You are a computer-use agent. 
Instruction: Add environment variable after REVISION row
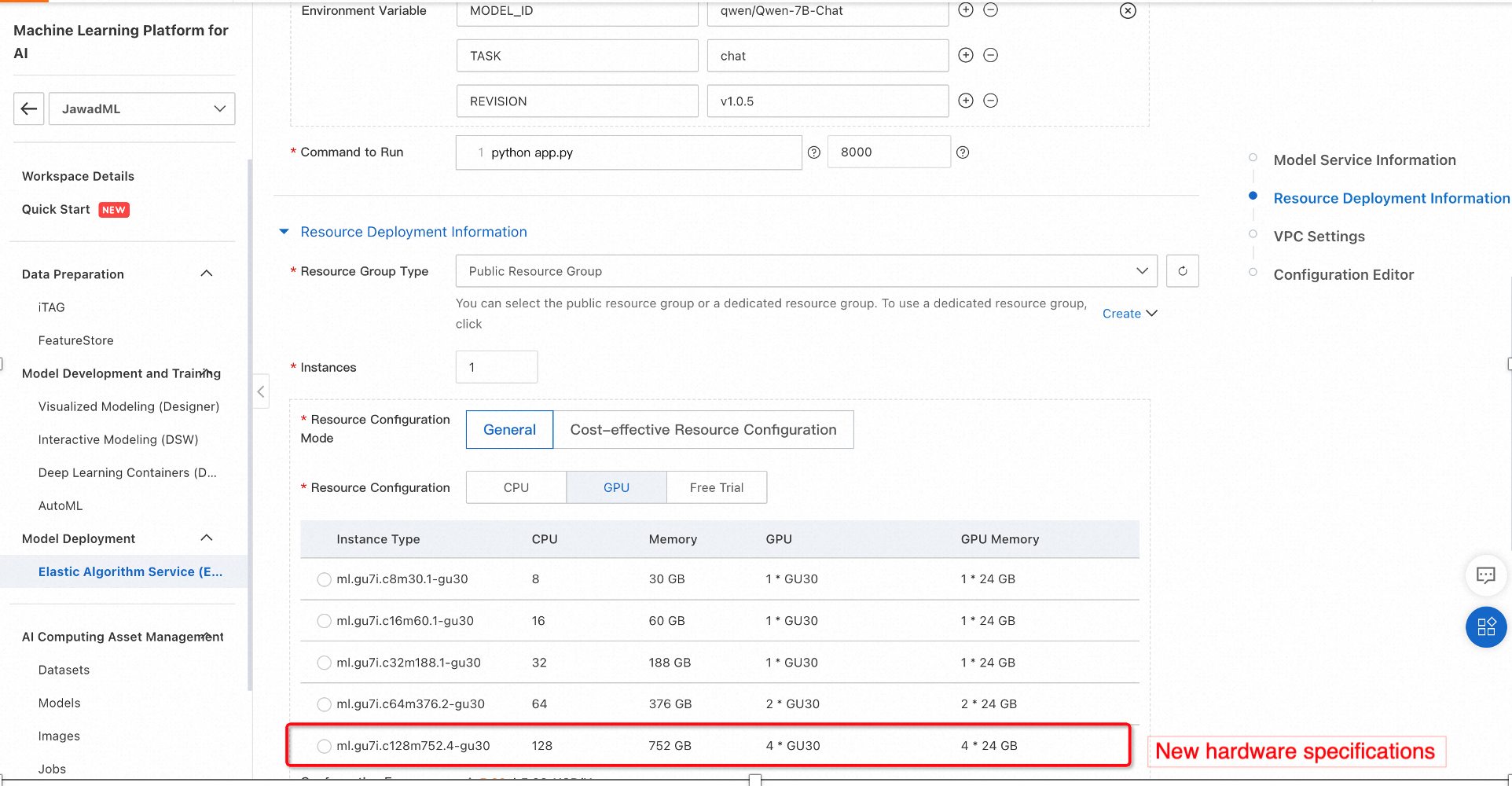tap(966, 101)
